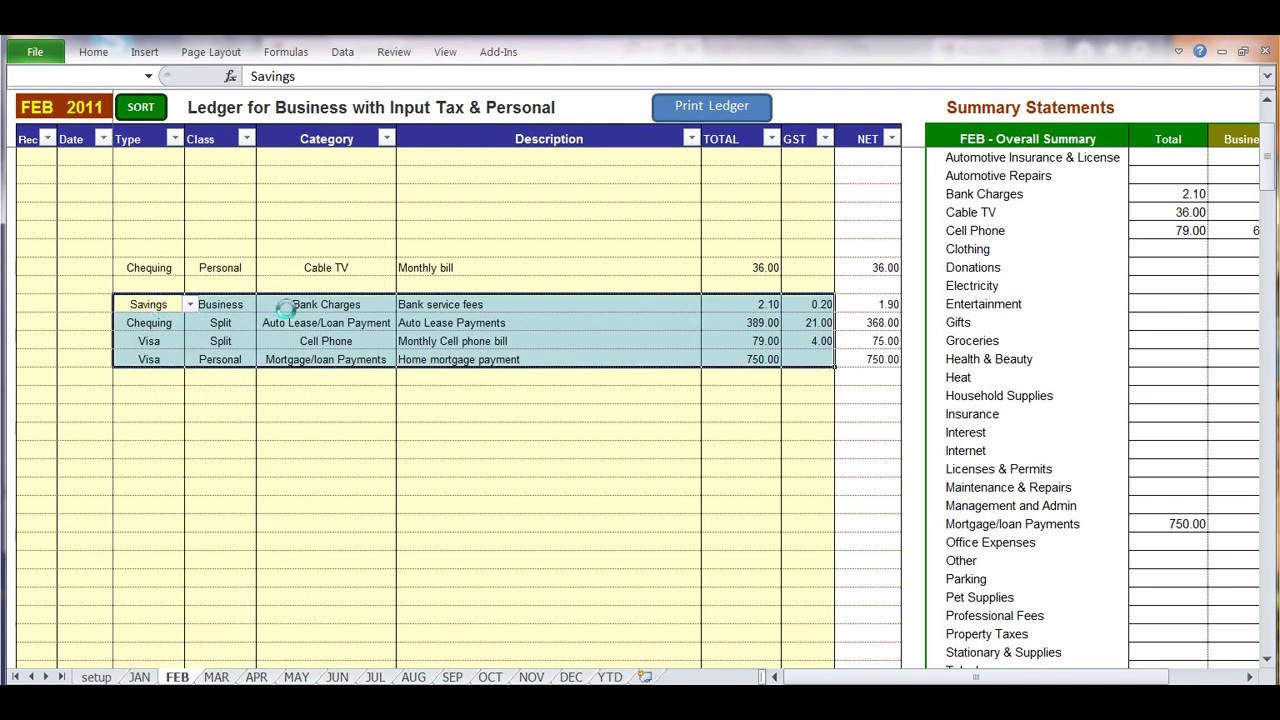Click the green SORT button
The height and width of the screenshot is (720, 1280).
pyautogui.click(x=141, y=107)
